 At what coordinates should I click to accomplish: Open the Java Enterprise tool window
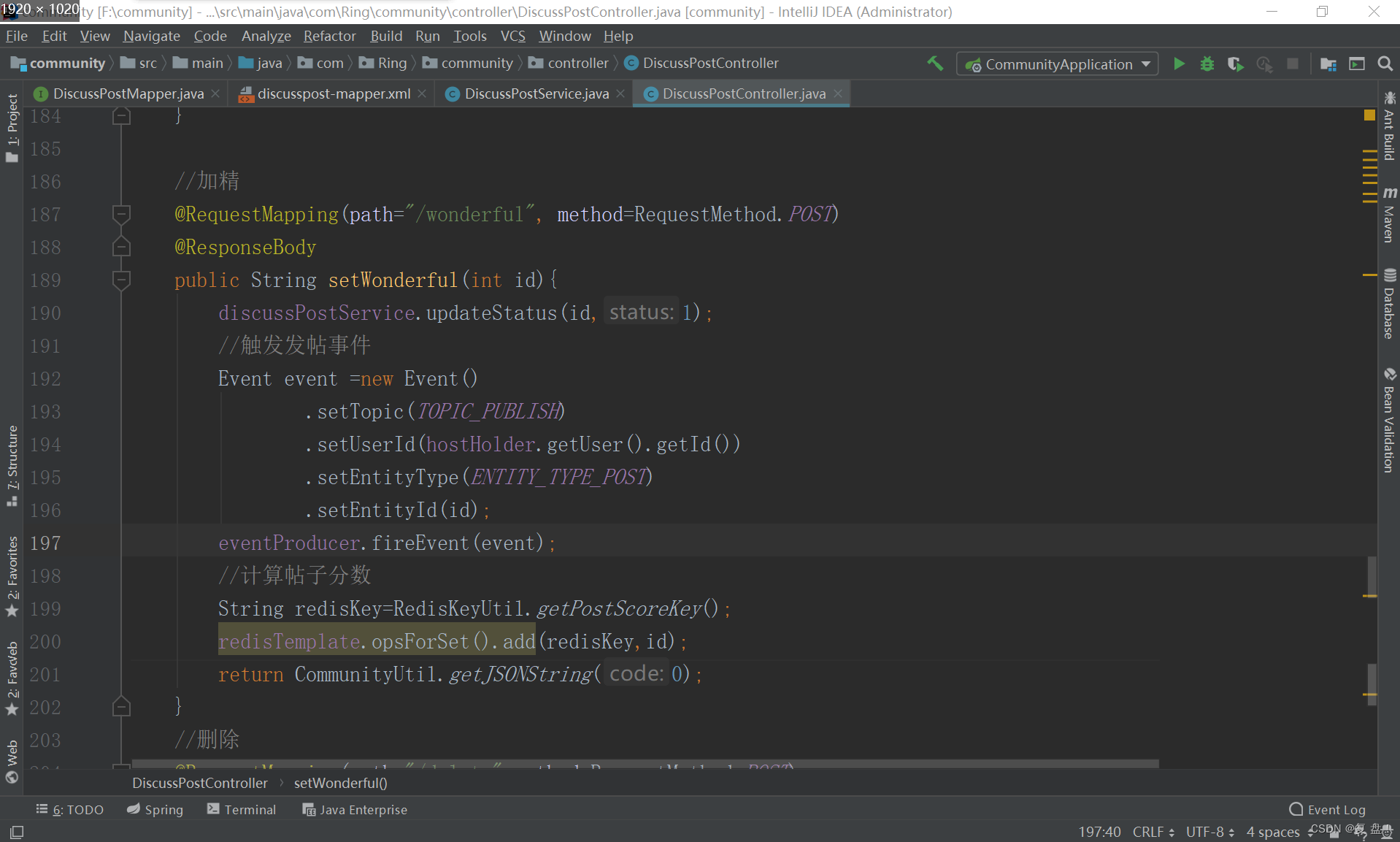(x=355, y=809)
